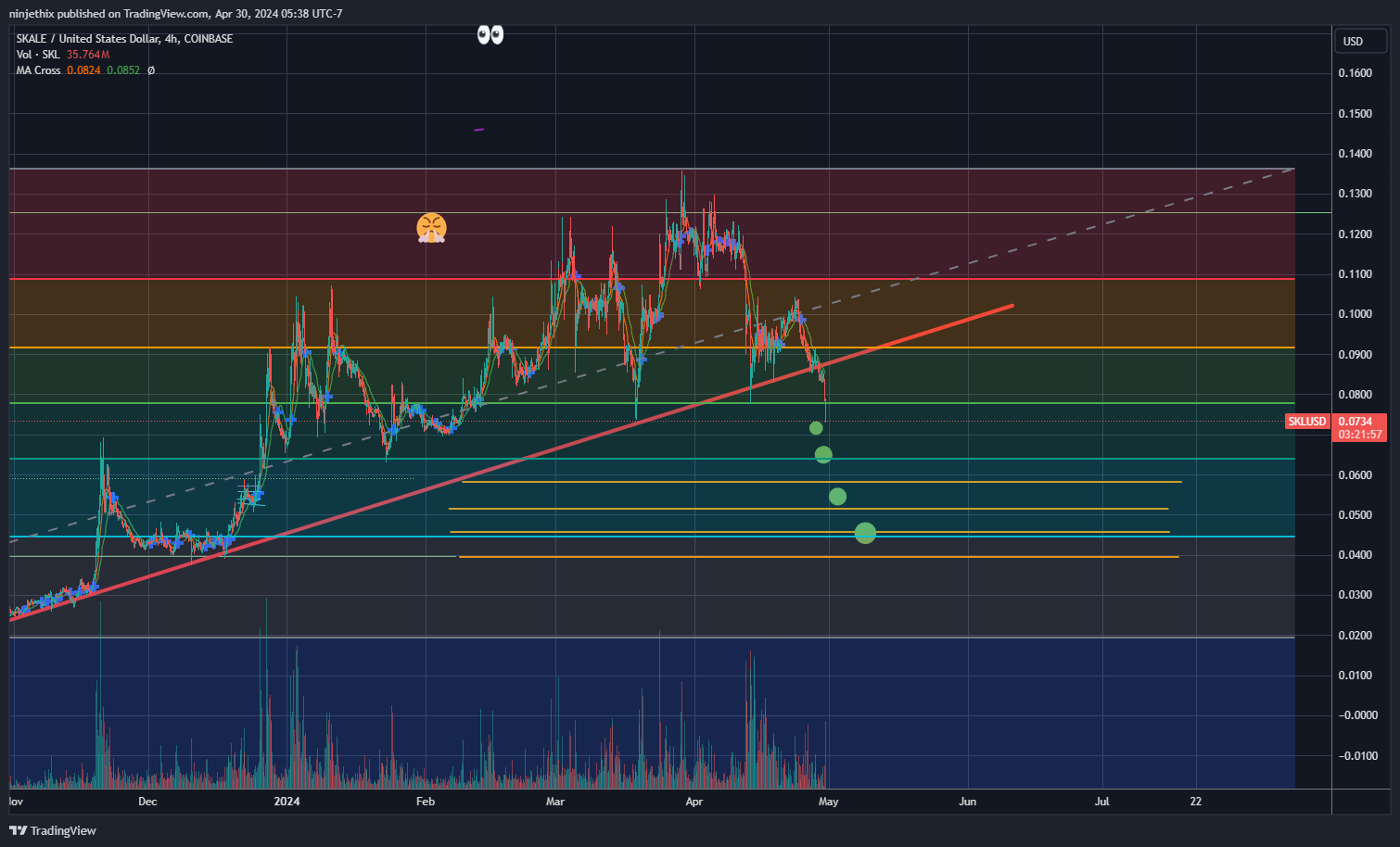
Task: Click the Apr label on time axis
Action: click(694, 802)
